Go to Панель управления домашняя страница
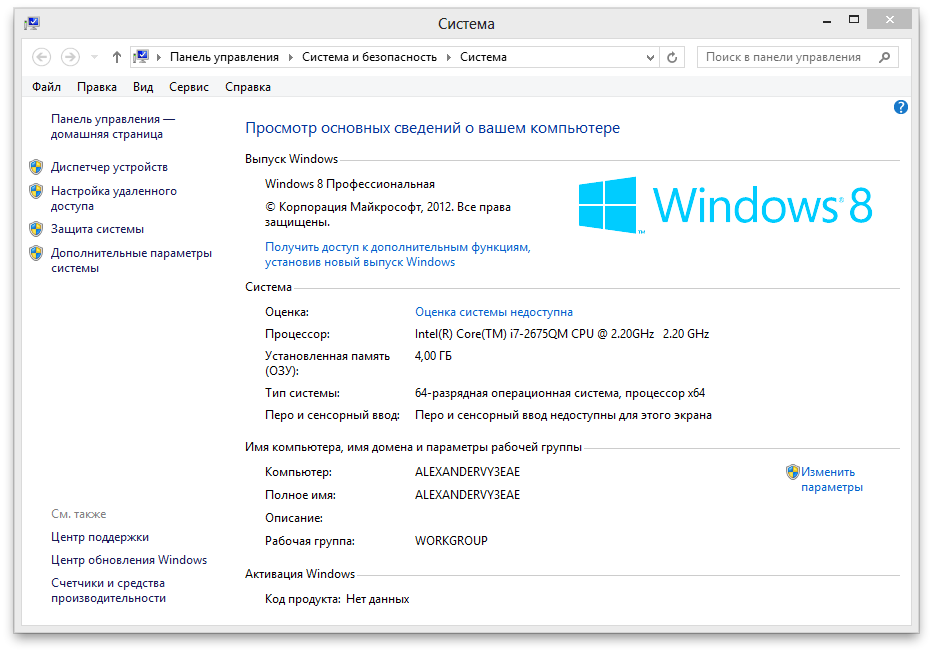 112,126
